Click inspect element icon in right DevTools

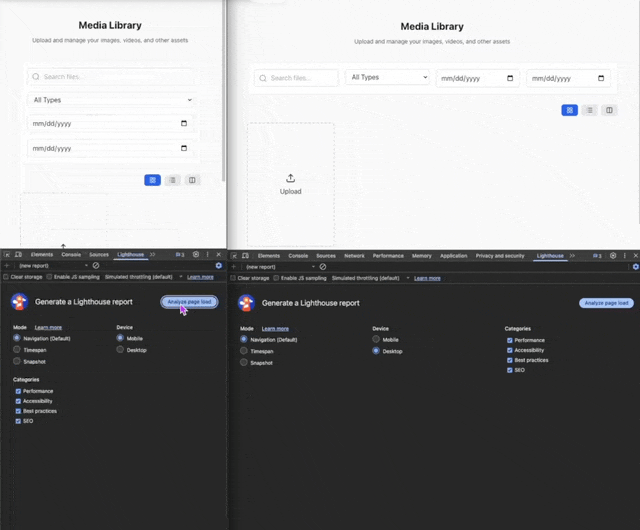(234, 256)
